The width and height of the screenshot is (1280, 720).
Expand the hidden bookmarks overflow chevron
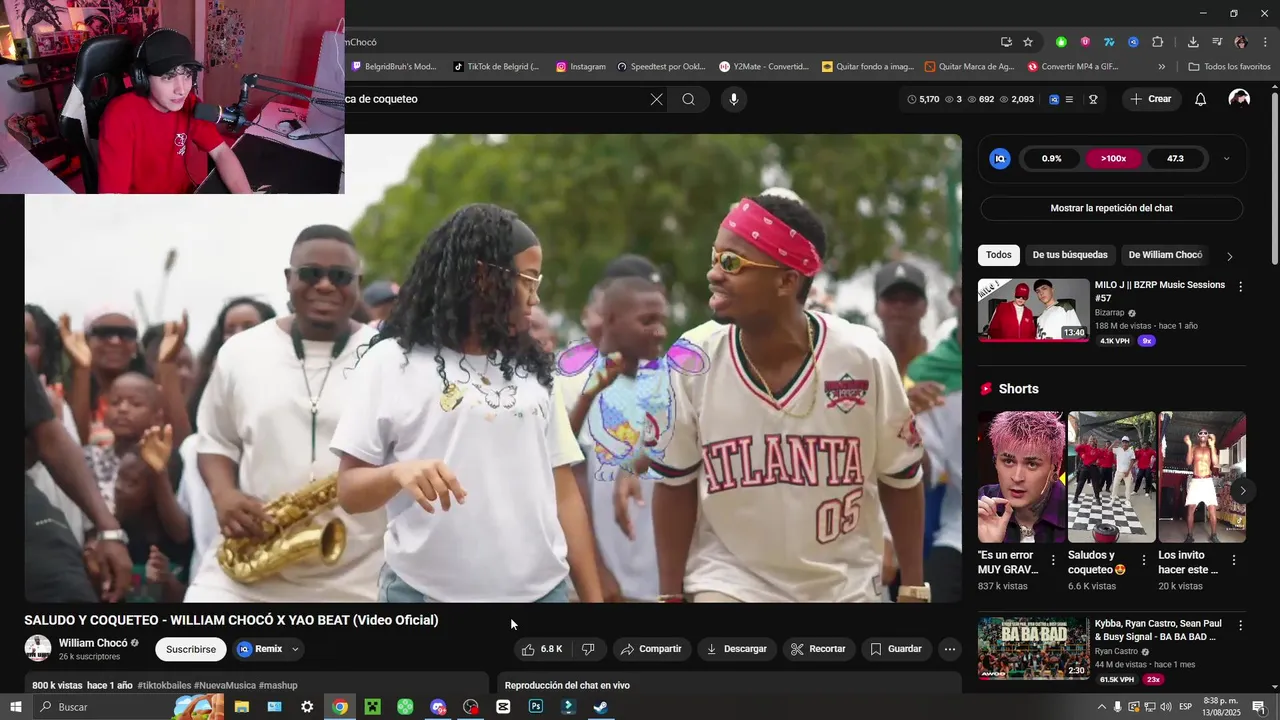1161,67
